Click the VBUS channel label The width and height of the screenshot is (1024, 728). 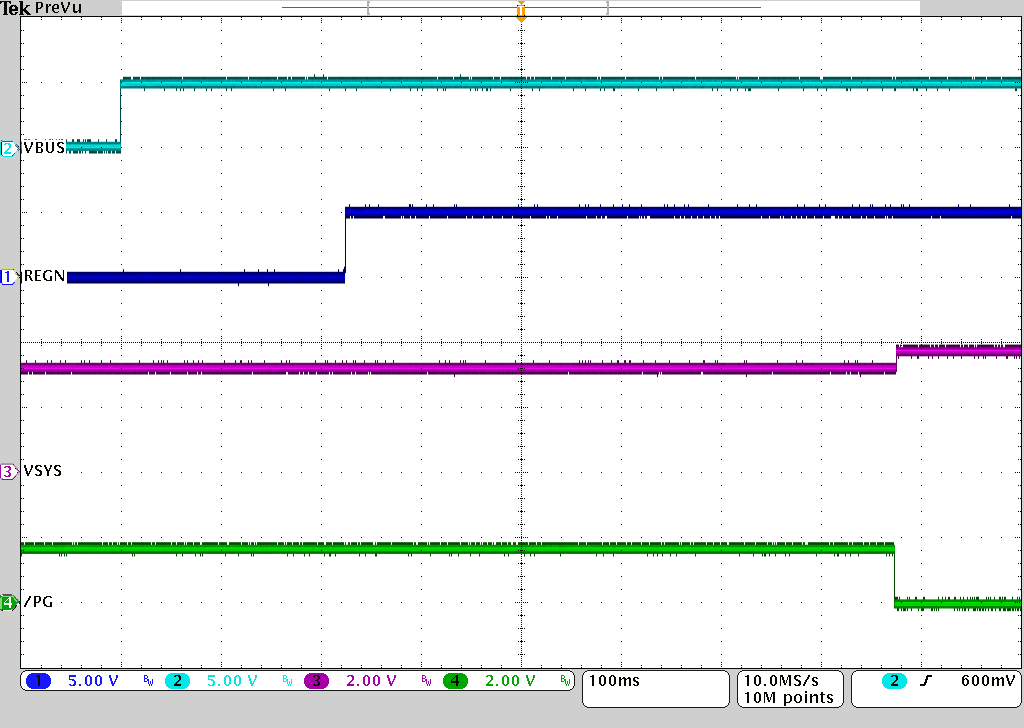coord(44,147)
